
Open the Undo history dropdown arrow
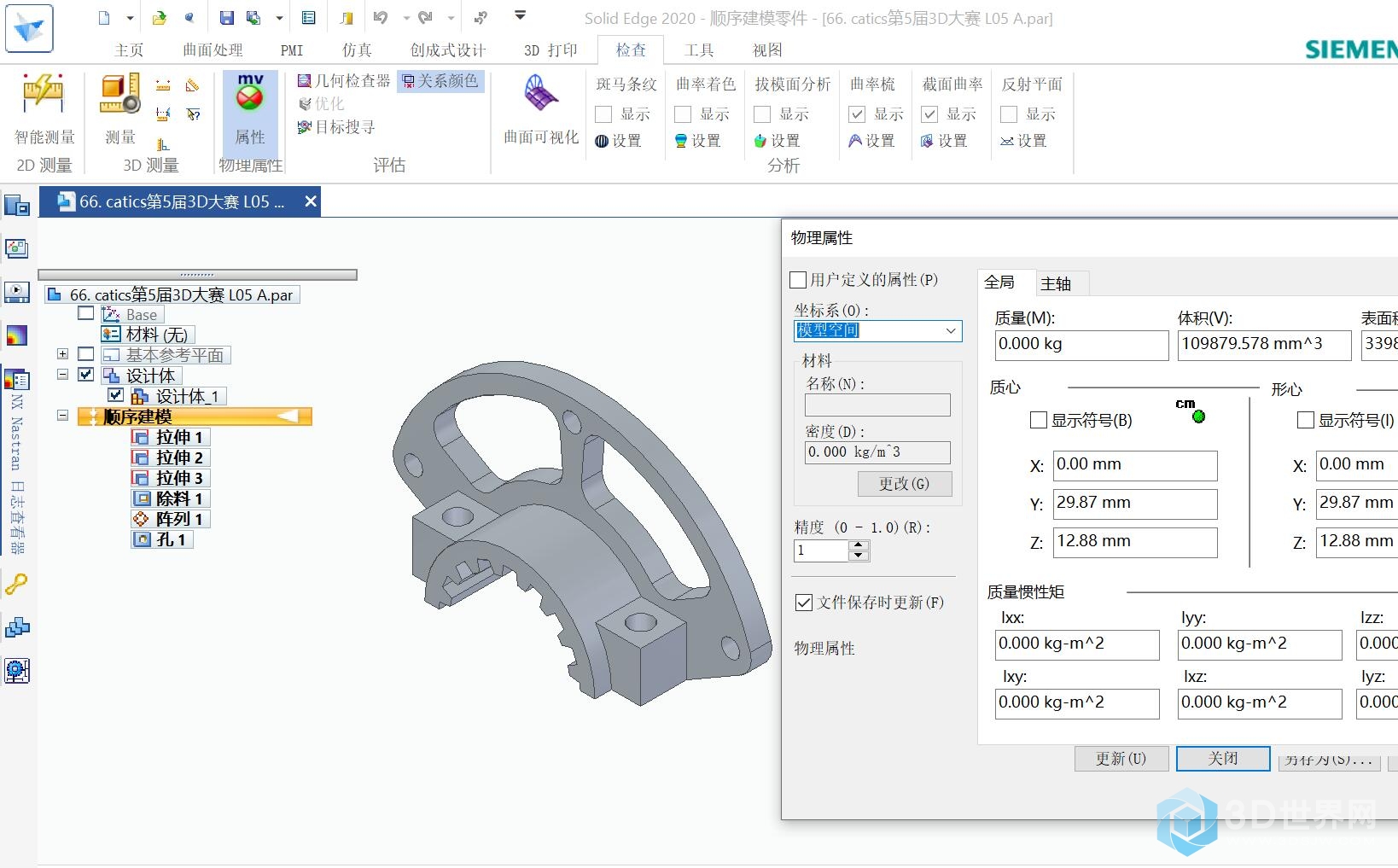tap(406, 17)
